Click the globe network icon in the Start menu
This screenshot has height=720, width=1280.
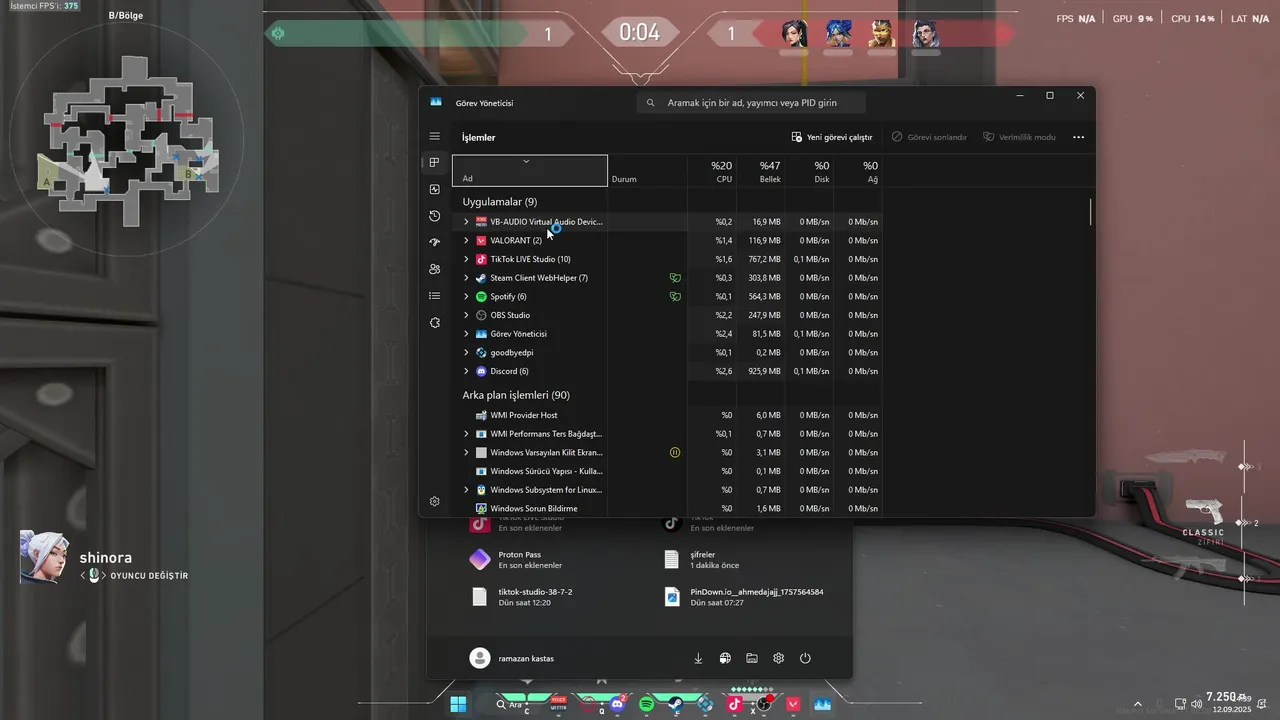pyautogui.click(x=725, y=658)
